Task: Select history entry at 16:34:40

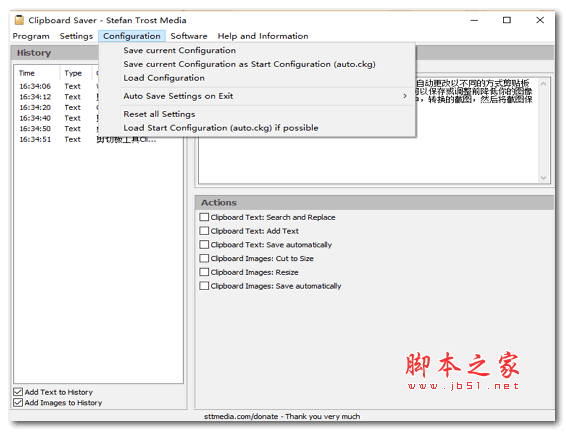Action: (x=99, y=118)
